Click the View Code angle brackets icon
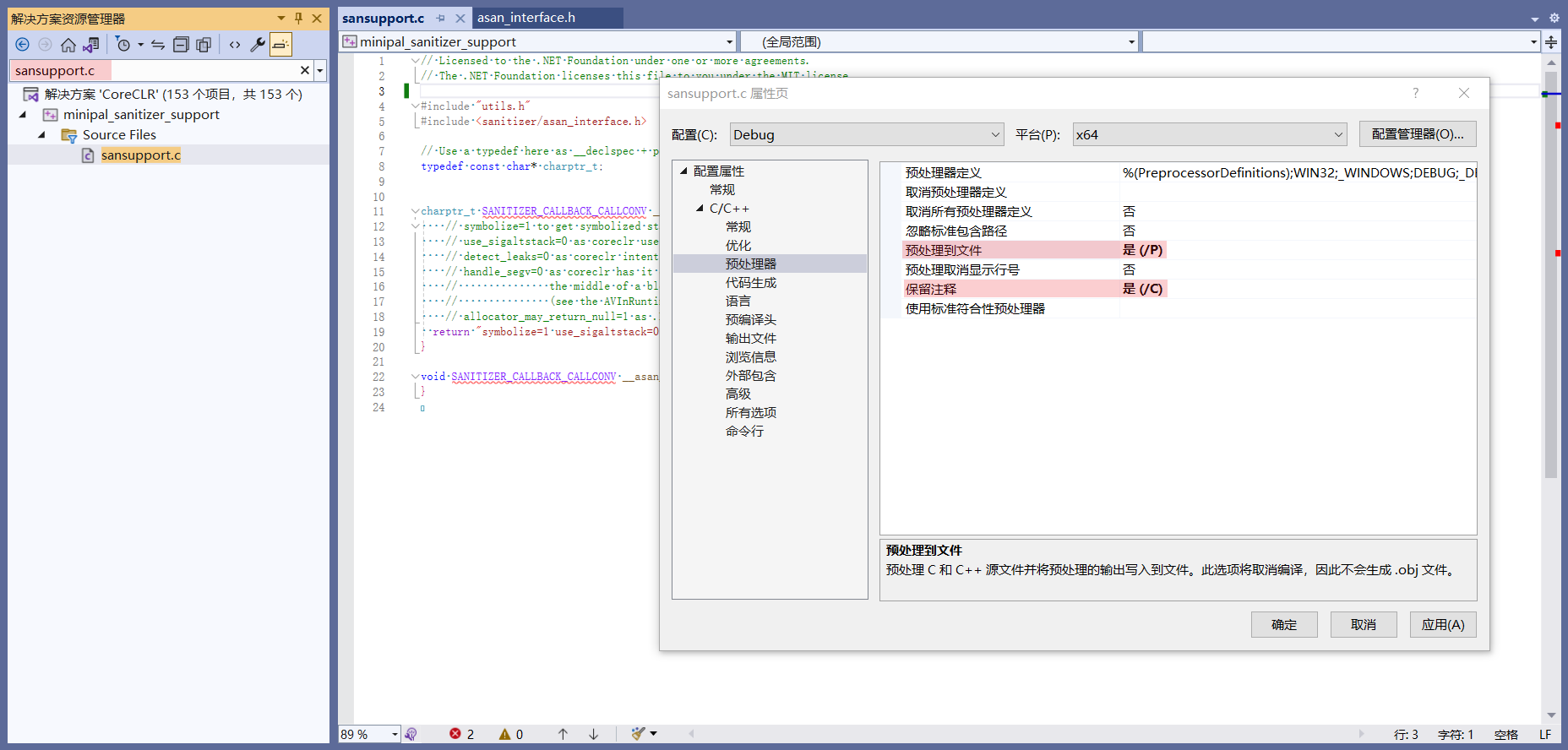The width and height of the screenshot is (1568, 750). click(x=235, y=45)
